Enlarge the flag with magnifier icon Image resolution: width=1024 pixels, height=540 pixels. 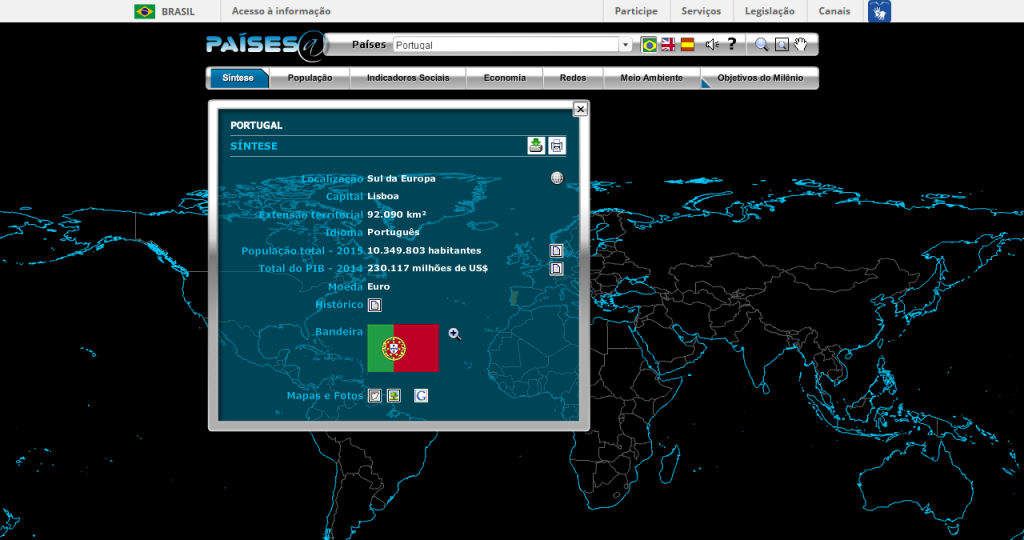click(455, 334)
